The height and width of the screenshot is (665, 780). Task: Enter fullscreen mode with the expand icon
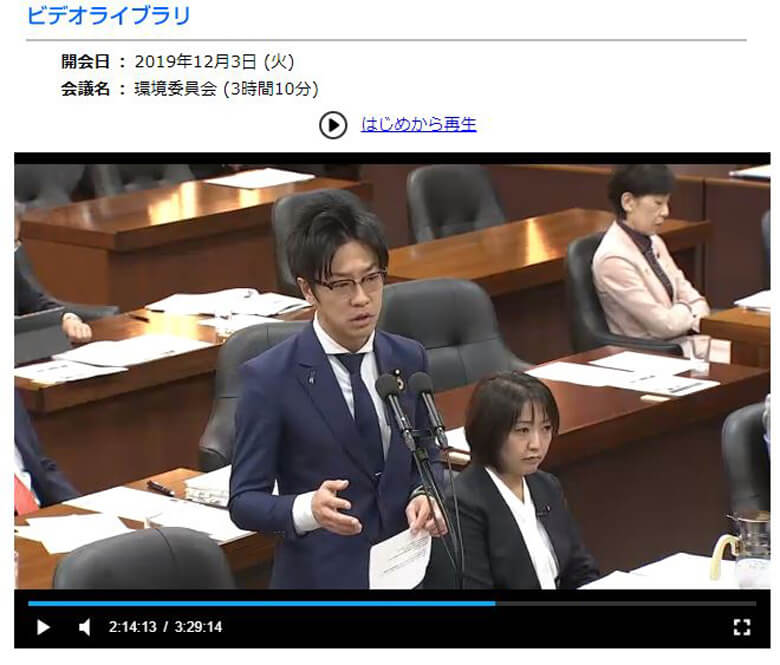(742, 627)
